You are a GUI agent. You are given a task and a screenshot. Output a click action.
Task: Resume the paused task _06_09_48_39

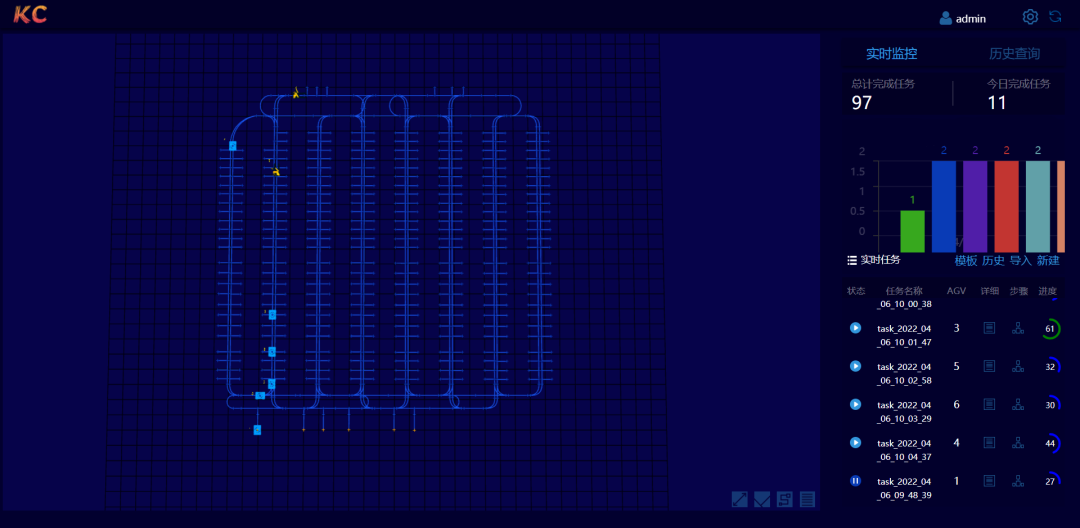click(x=855, y=481)
